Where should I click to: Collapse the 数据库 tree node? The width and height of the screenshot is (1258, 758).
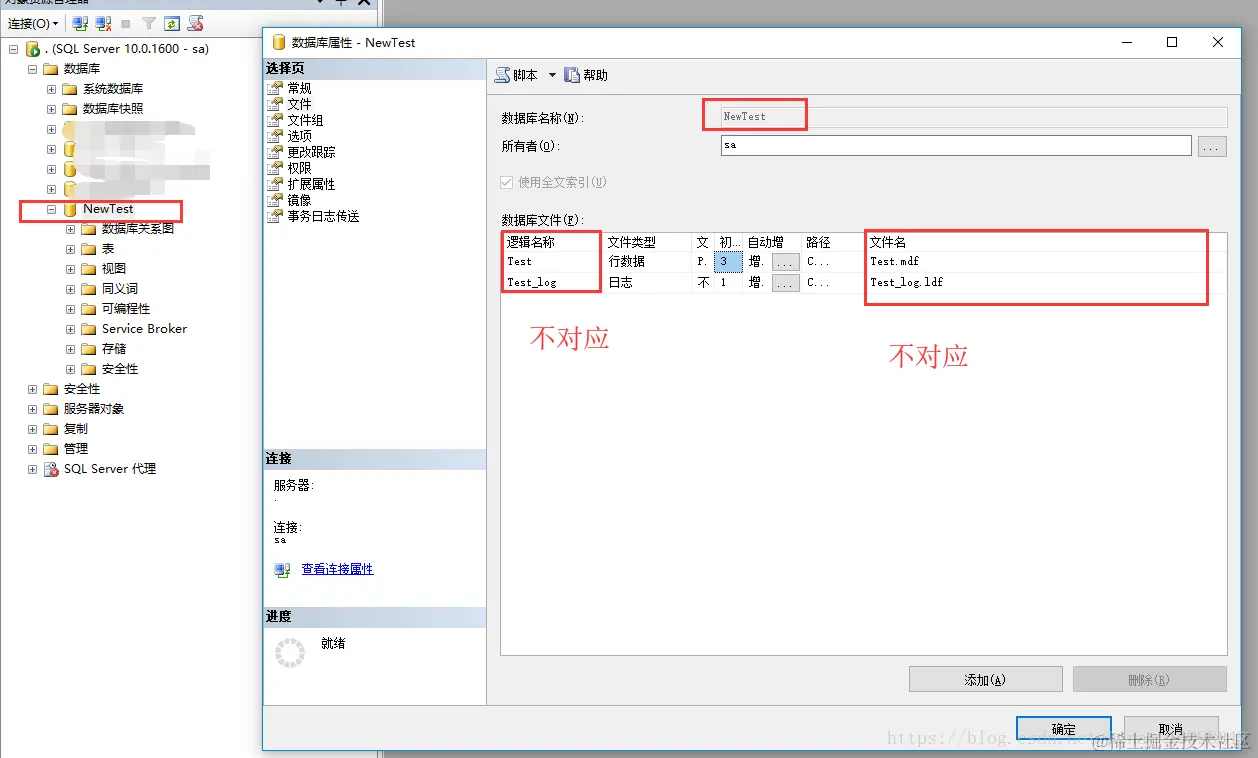click(32, 69)
